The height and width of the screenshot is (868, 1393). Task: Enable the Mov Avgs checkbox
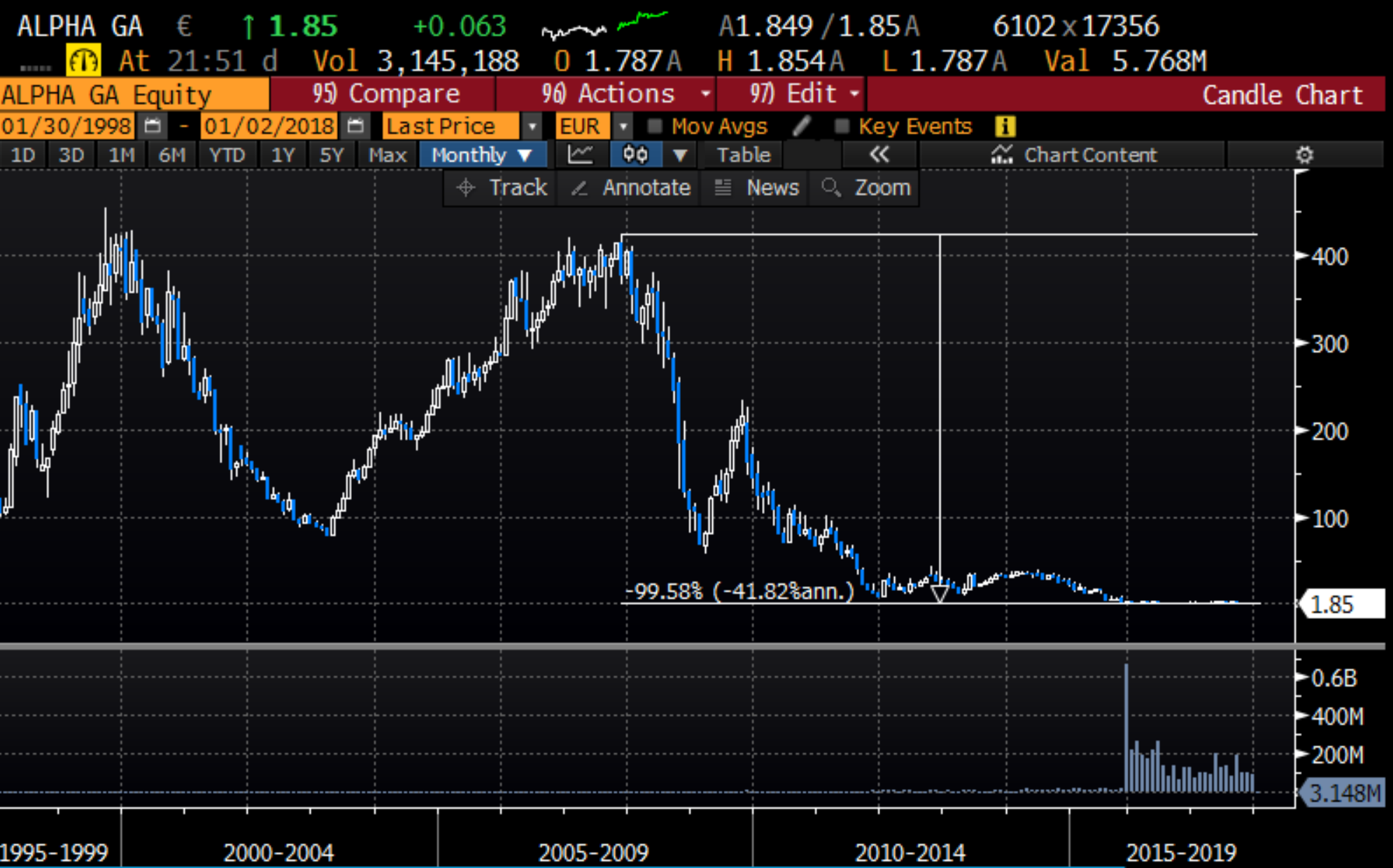[x=654, y=126]
